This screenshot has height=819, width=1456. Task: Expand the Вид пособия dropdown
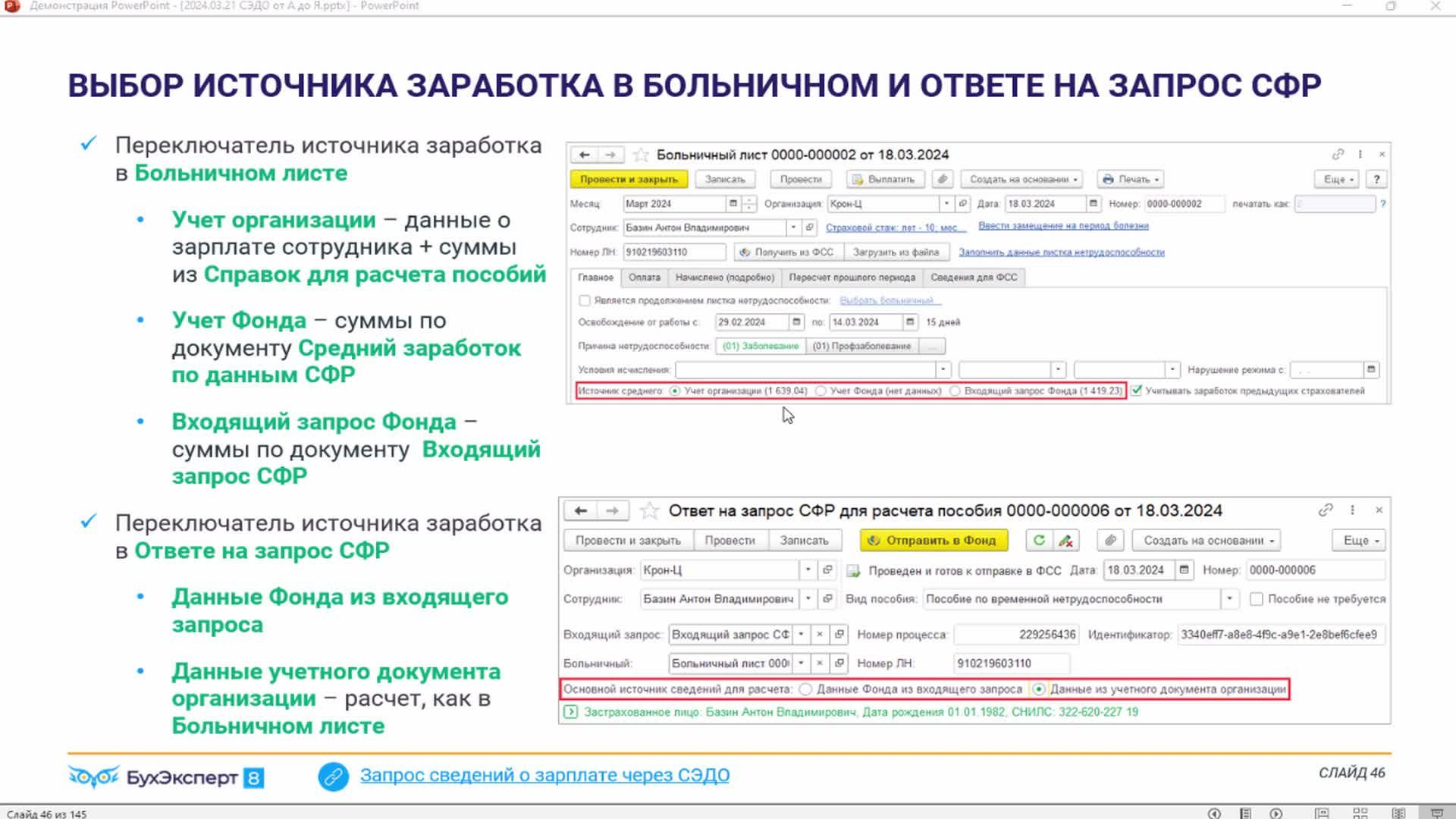click(x=1229, y=599)
